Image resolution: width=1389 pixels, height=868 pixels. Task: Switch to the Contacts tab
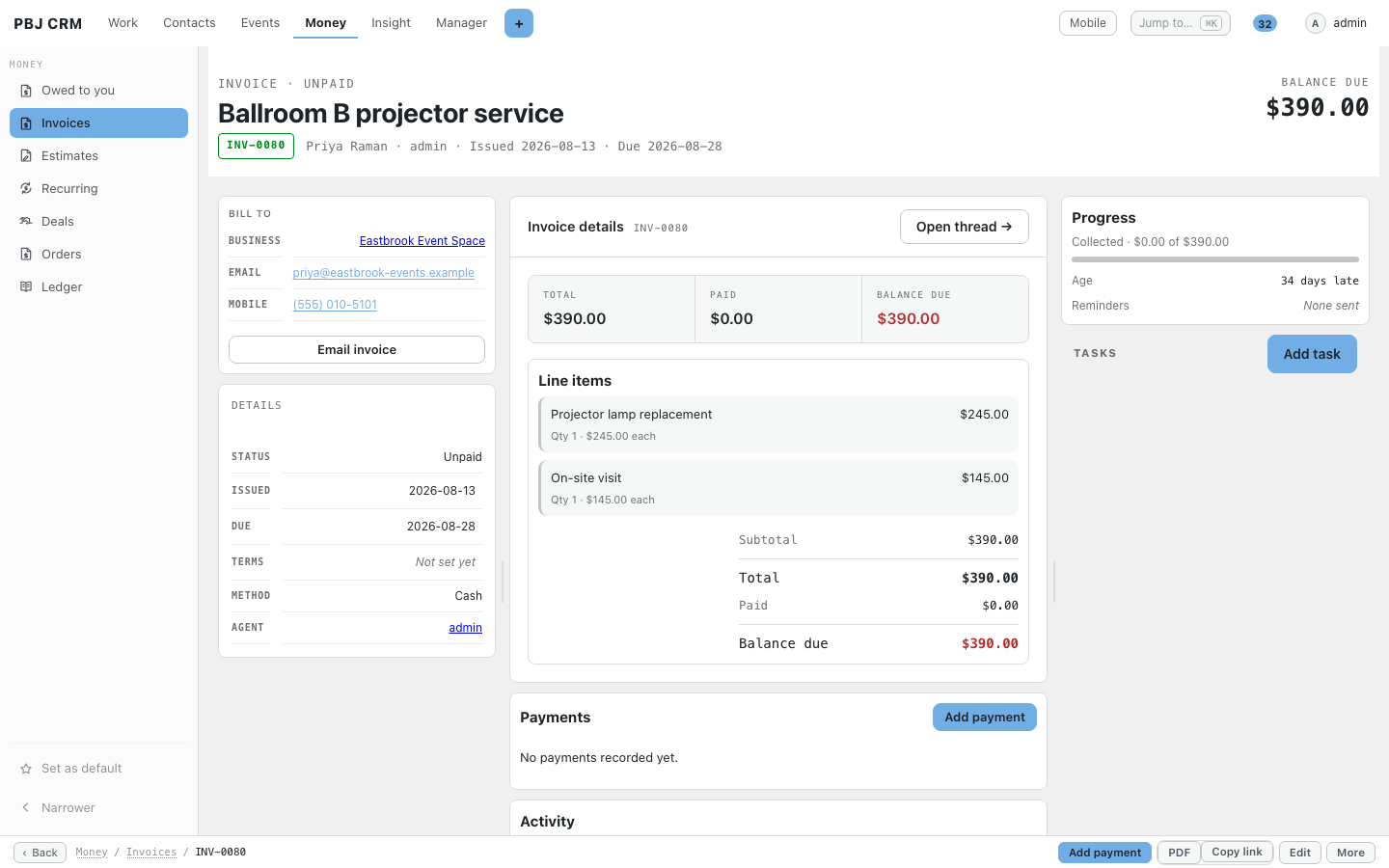tap(189, 23)
